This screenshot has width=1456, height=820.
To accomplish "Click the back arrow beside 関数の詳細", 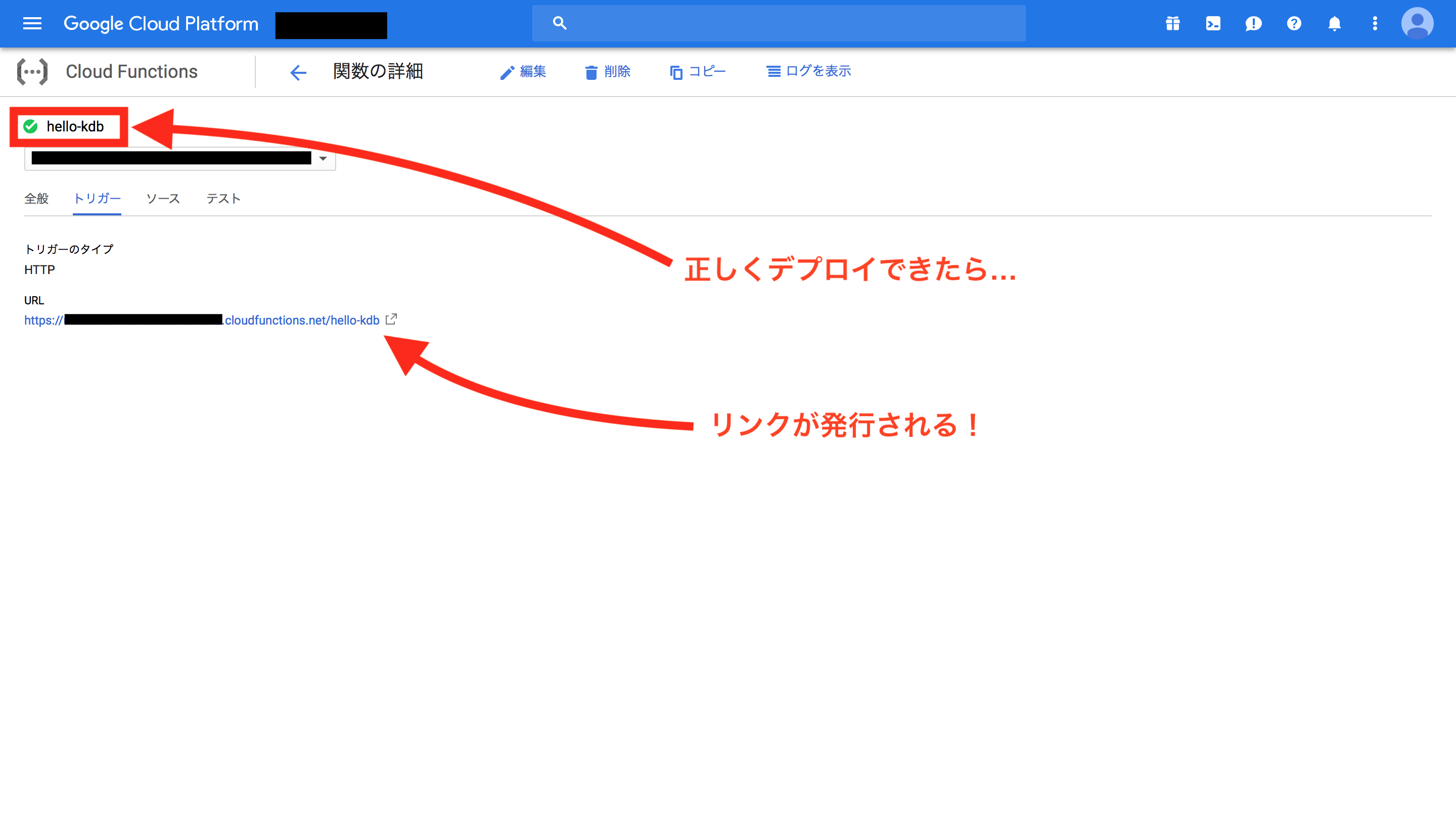I will click(298, 72).
